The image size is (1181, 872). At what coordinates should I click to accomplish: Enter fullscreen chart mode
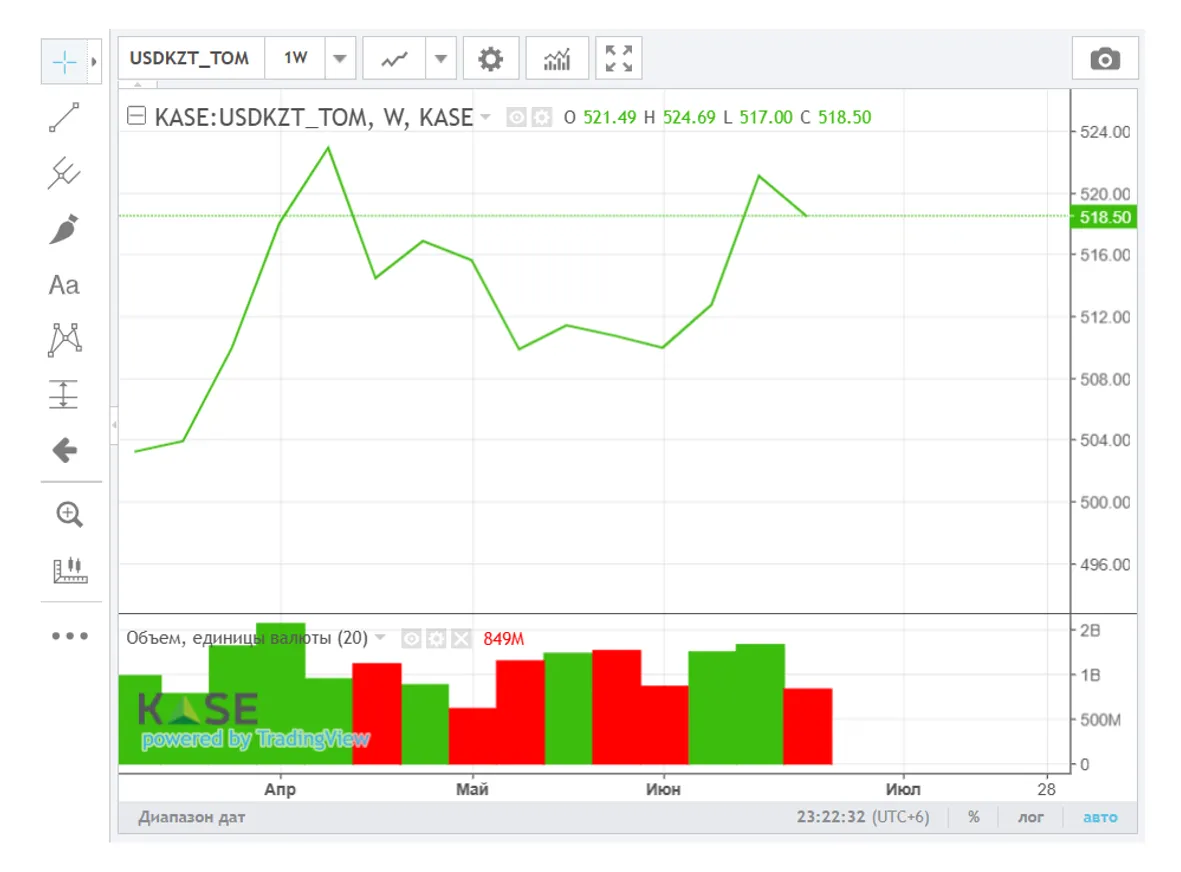pyautogui.click(x=619, y=59)
